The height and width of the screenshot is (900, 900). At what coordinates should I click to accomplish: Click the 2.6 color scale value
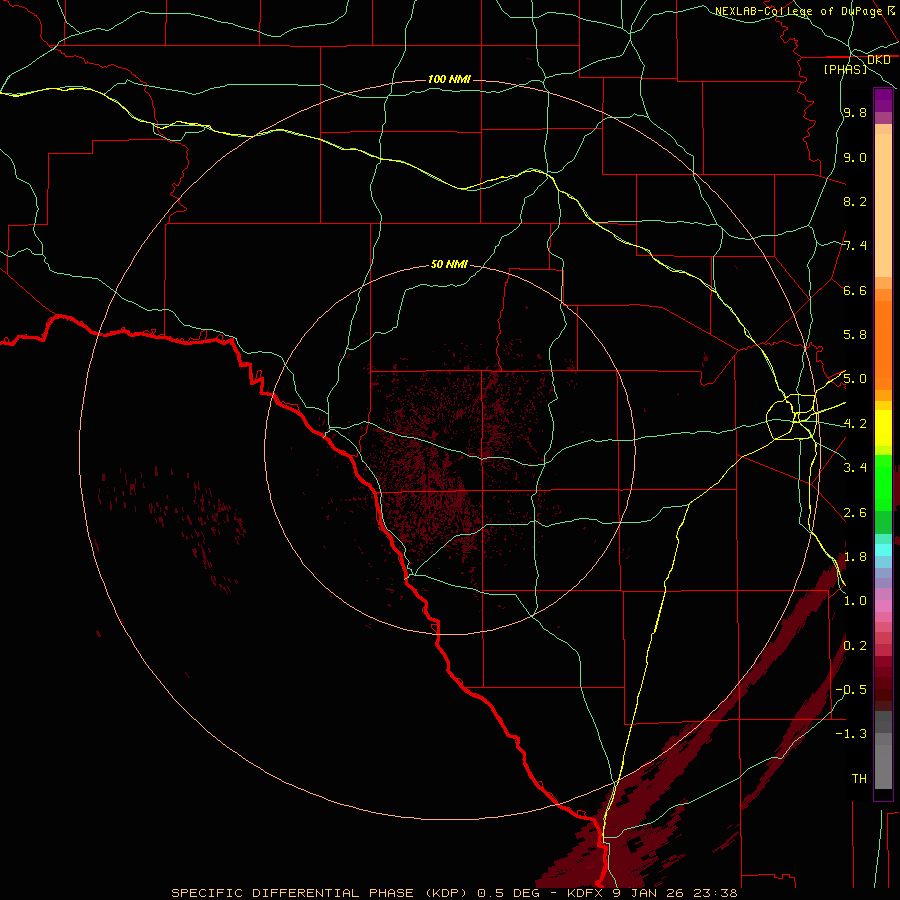click(x=855, y=513)
